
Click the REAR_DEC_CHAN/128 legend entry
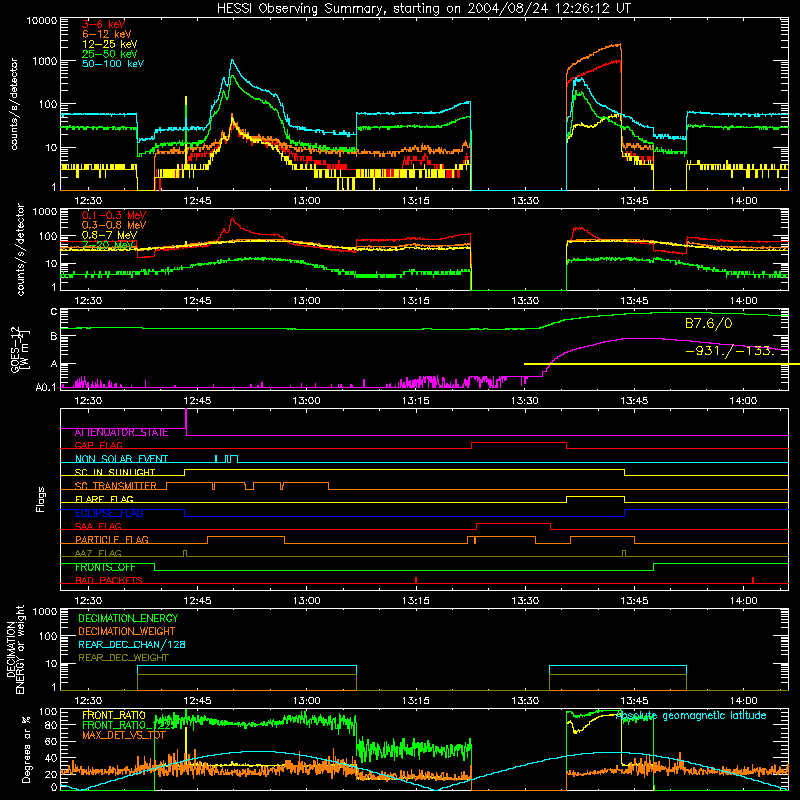coord(132,644)
